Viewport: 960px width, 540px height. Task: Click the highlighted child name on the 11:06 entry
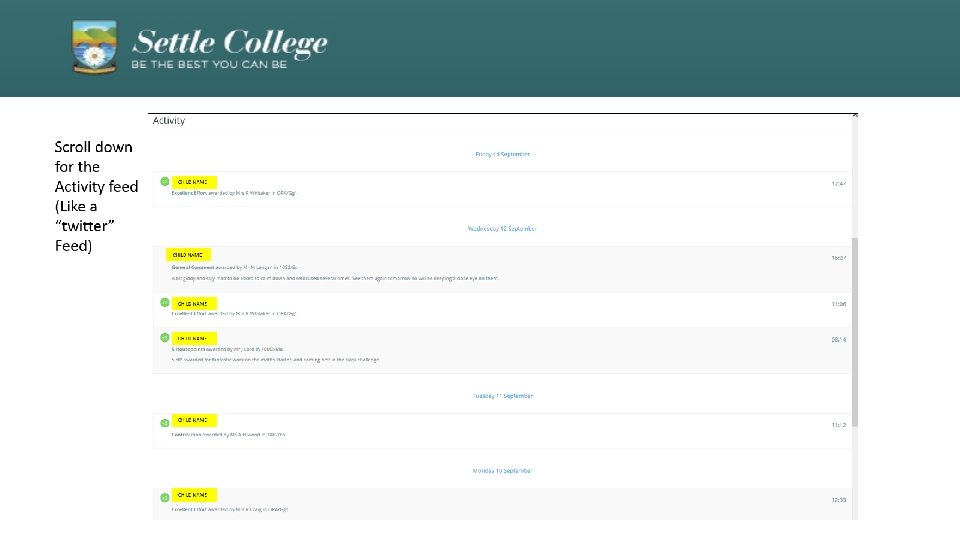tap(194, 304)
